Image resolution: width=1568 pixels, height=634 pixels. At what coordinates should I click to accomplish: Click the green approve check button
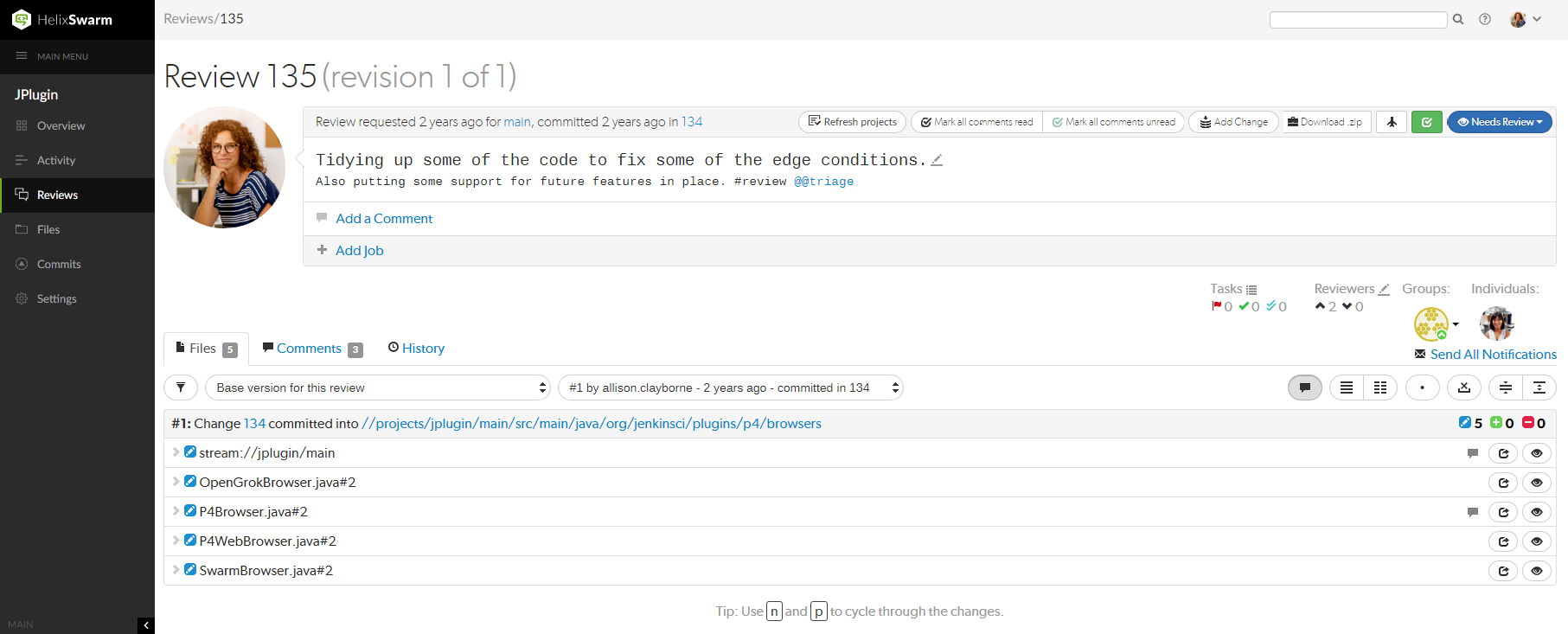[1427, 122]
